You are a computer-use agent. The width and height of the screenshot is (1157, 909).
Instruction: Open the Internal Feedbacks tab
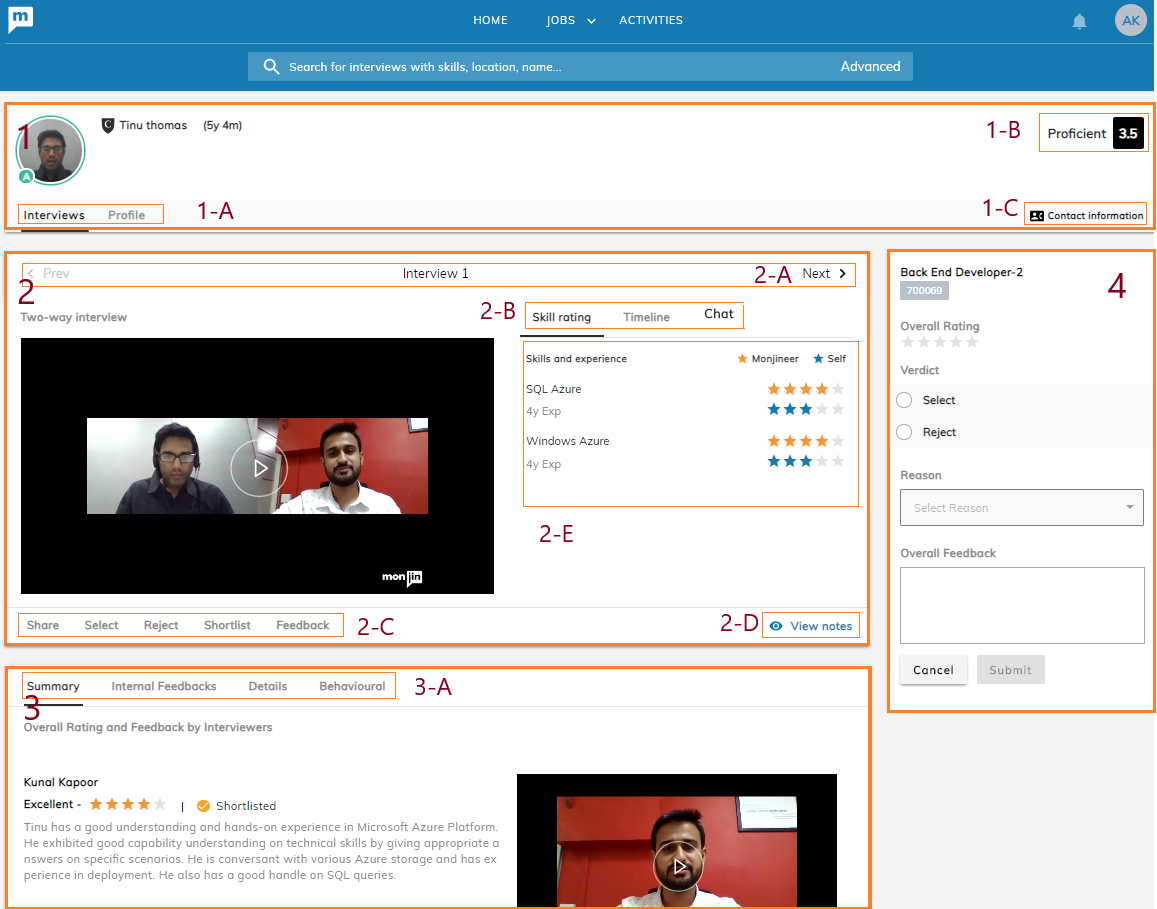coord(164,686)
